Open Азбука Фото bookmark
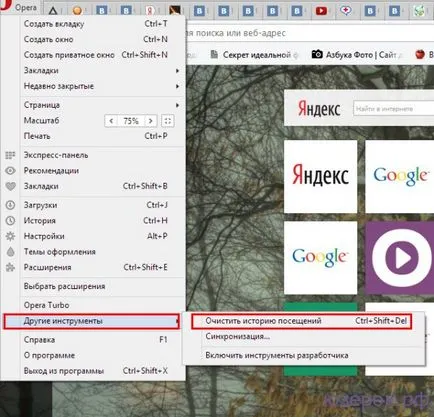 tap(356, 54)
